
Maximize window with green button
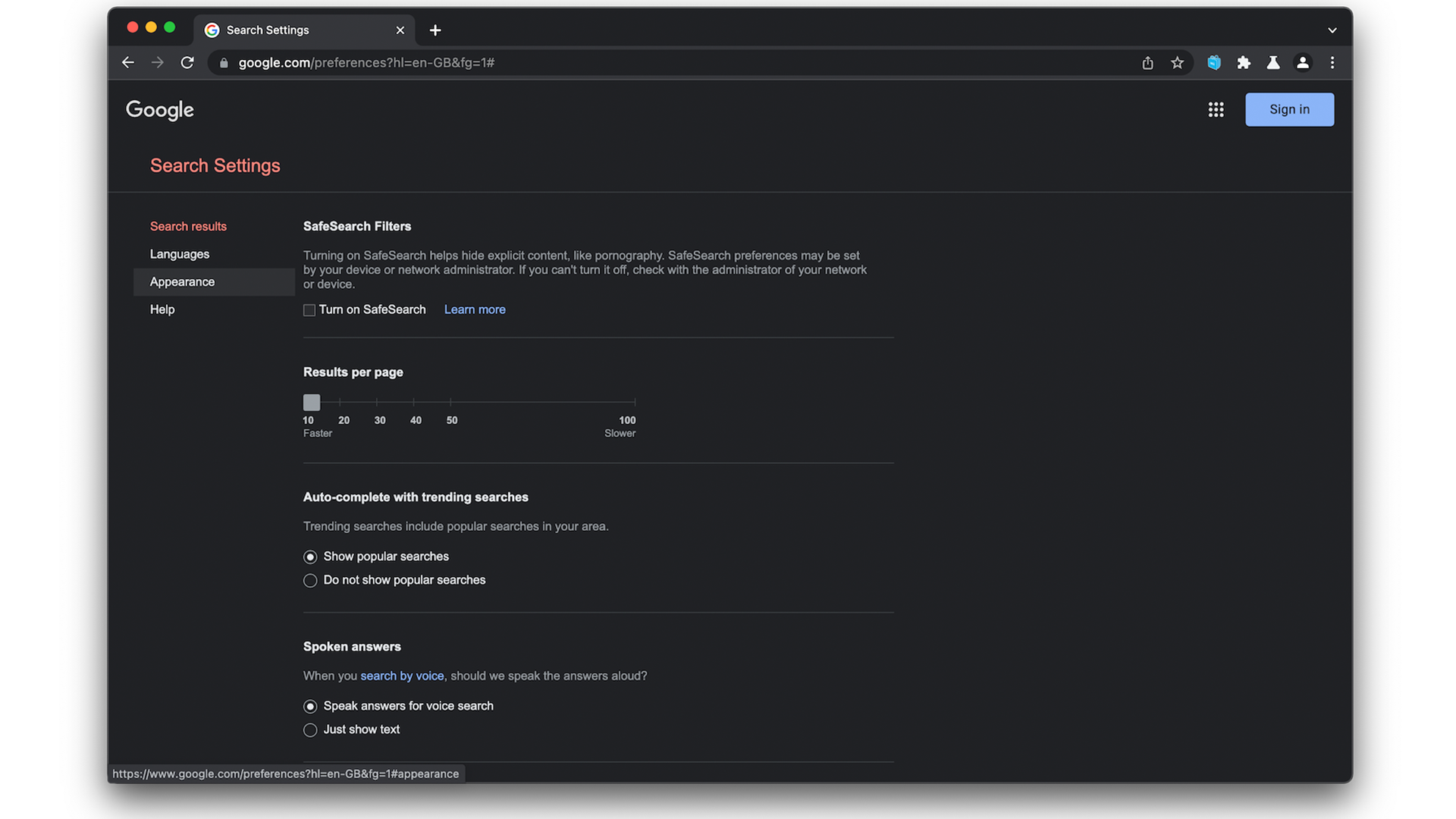(x=170, y=27)
